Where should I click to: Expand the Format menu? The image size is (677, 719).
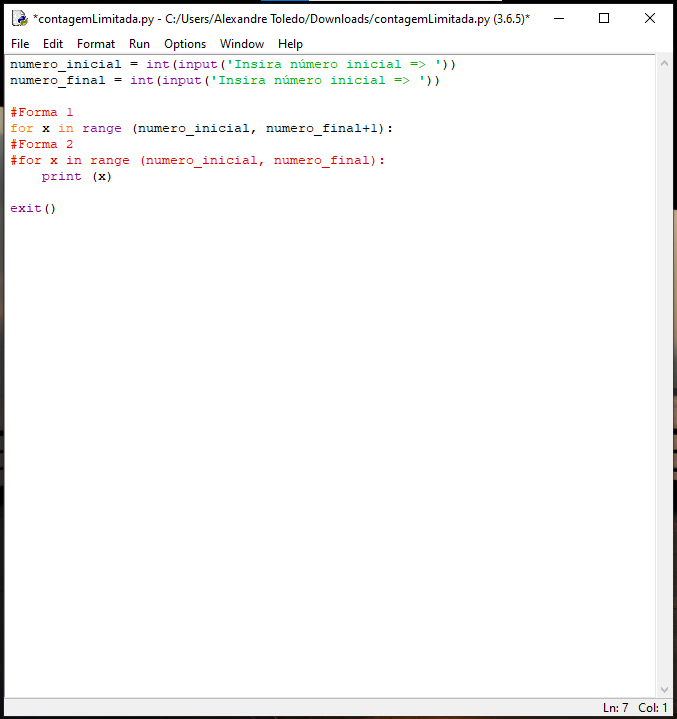click(96, 44)
